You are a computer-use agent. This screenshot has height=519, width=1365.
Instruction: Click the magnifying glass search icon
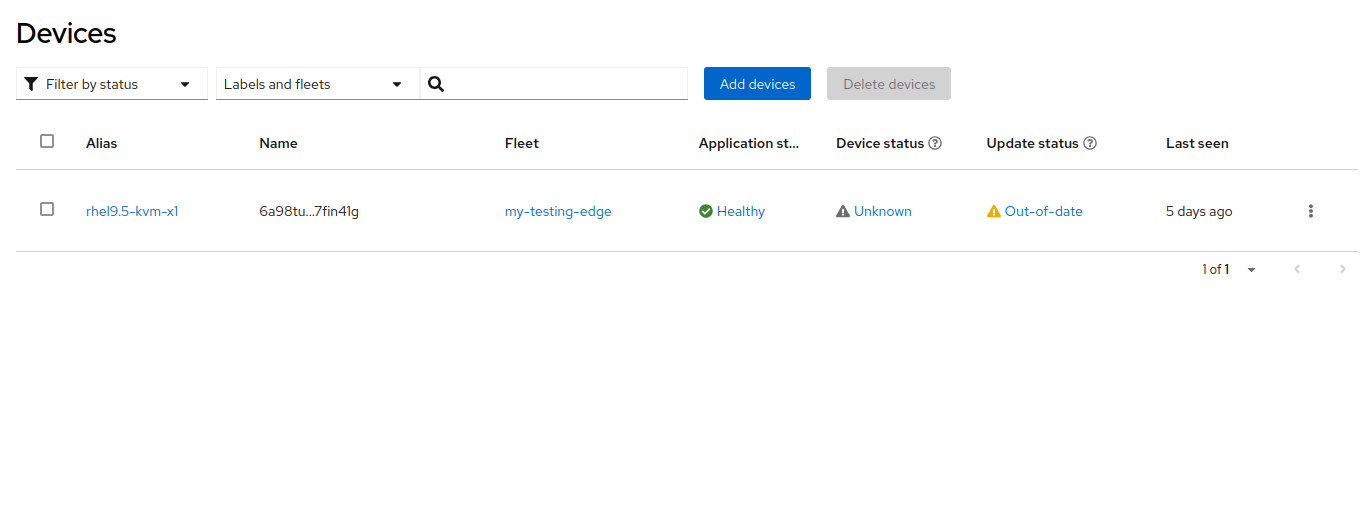point(436,84)
